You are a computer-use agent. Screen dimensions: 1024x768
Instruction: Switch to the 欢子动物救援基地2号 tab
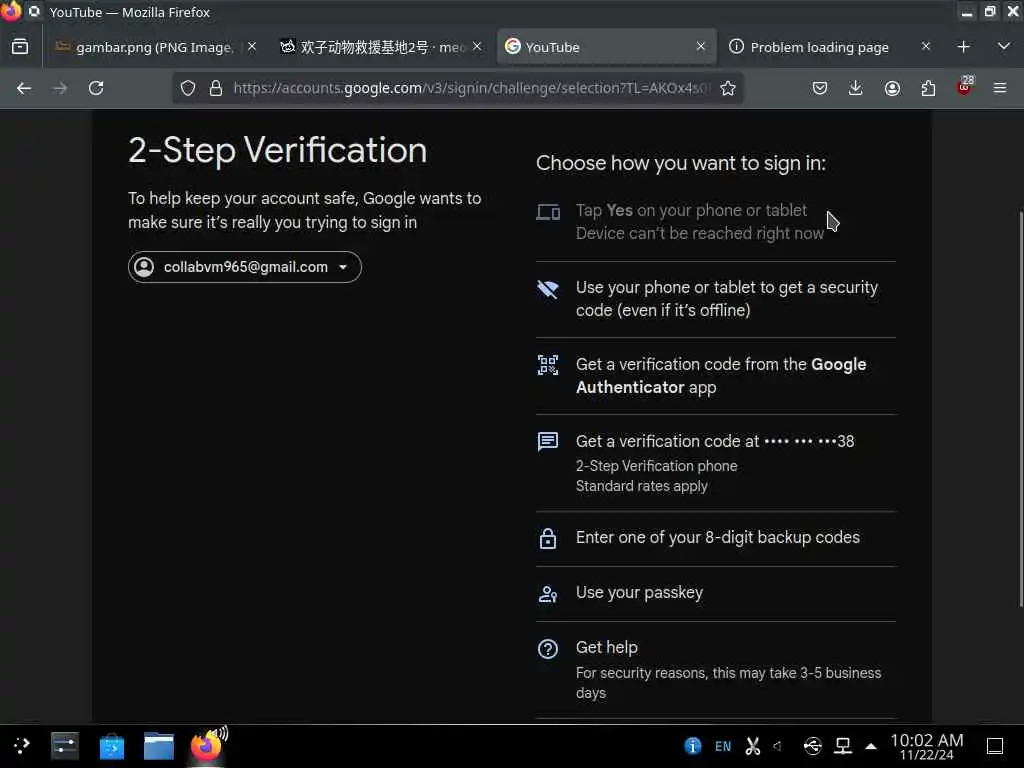tap(381, 47)
